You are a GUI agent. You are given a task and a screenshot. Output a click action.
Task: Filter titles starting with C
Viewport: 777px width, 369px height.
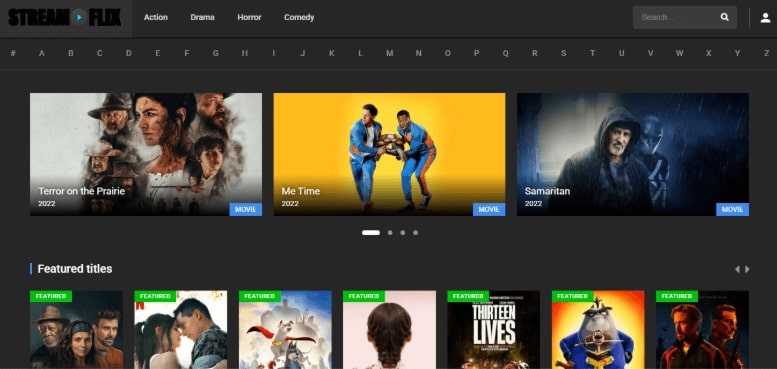[x=100, y=53]
